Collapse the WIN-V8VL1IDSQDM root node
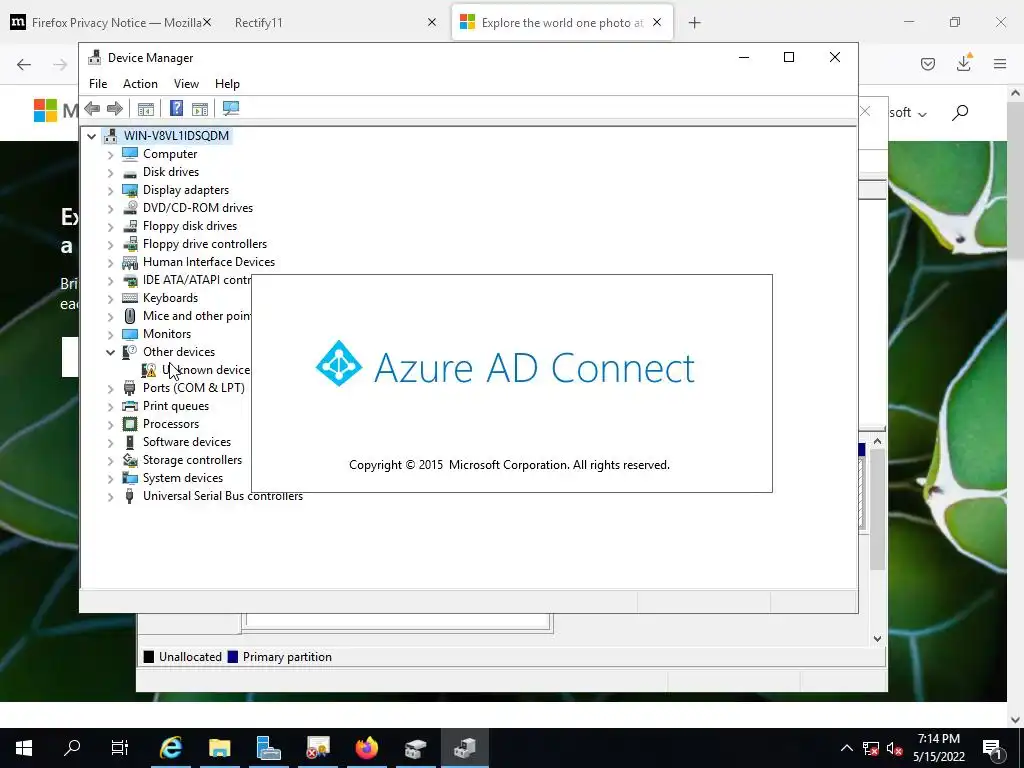Viewport: 1024px width, 768px height. tap(91, 136)
